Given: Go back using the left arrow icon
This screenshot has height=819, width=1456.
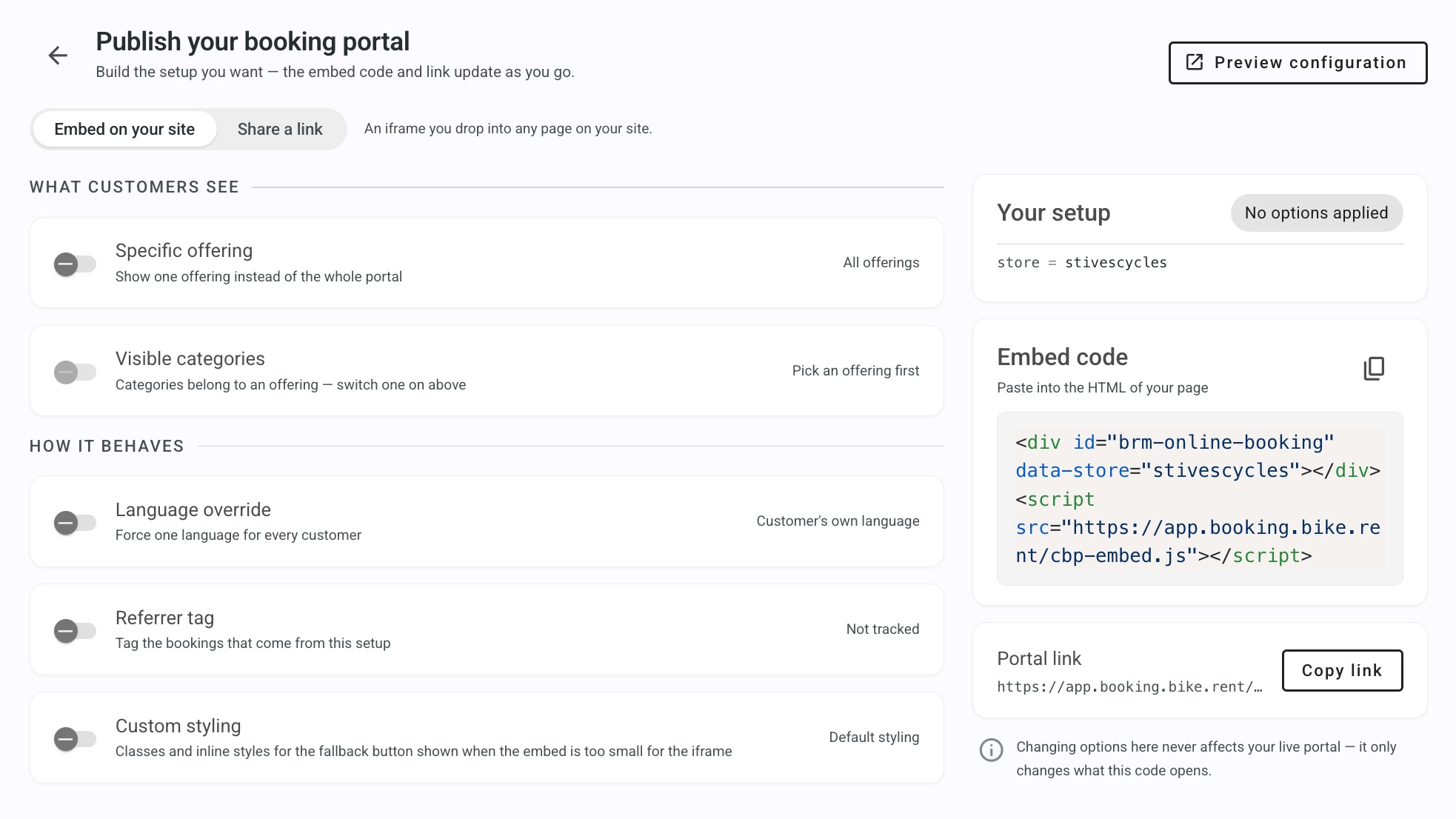Looking at the screenshot, I should coord(58,56).
